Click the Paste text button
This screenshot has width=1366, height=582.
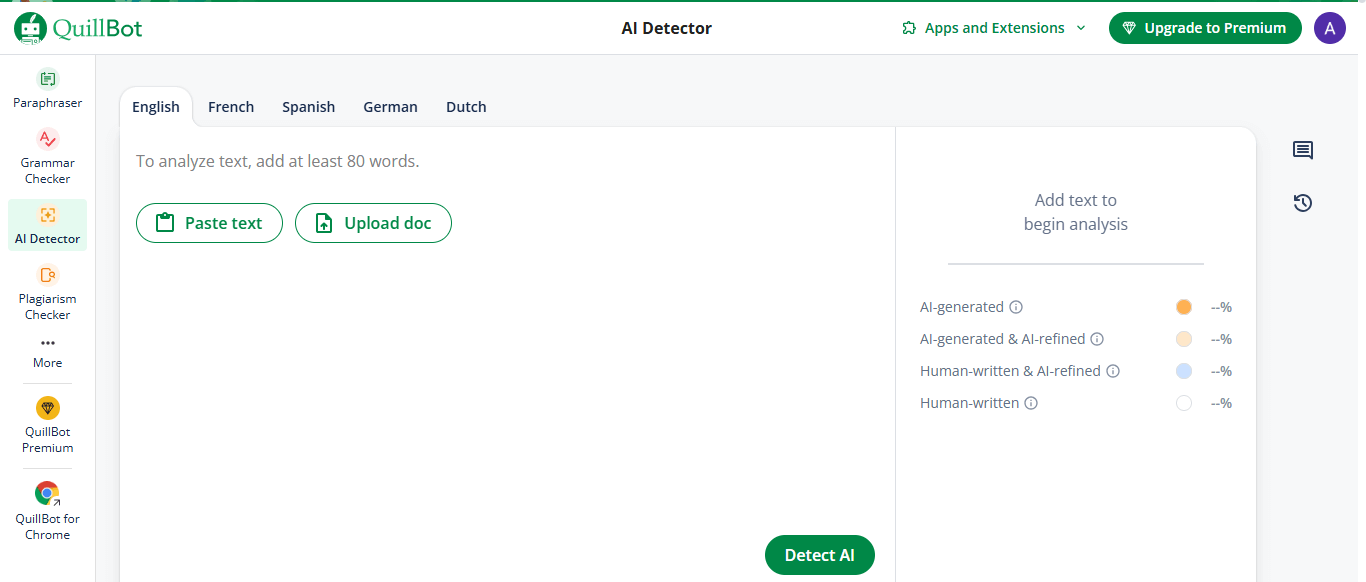tap(209, 223)
